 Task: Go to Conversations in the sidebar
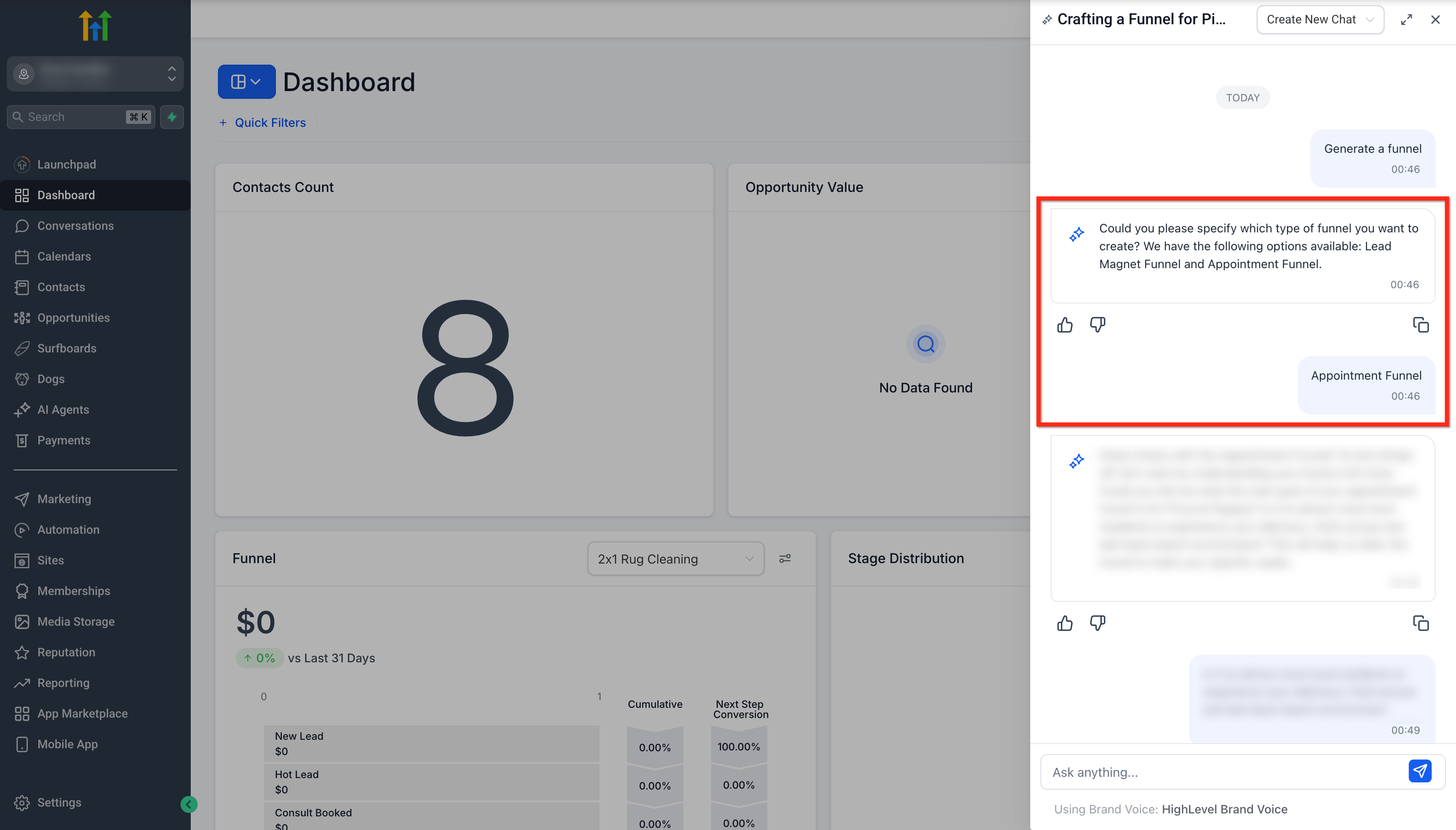(75, 226)
